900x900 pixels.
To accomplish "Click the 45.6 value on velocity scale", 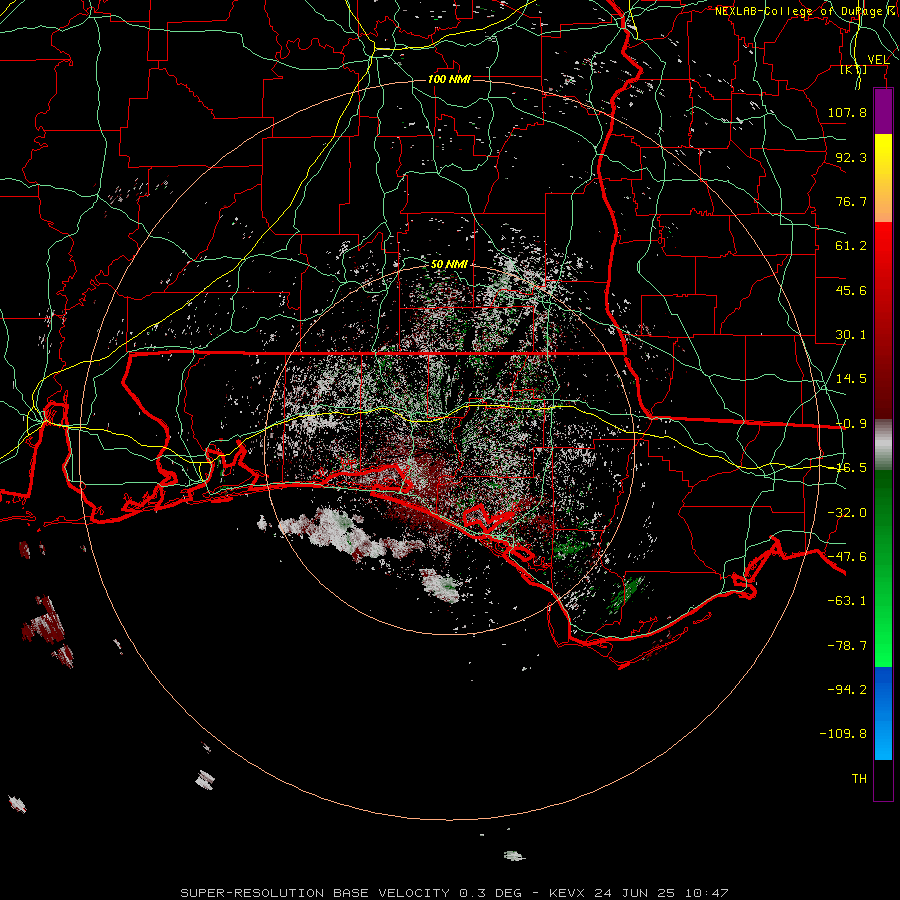I will point(851,290).
